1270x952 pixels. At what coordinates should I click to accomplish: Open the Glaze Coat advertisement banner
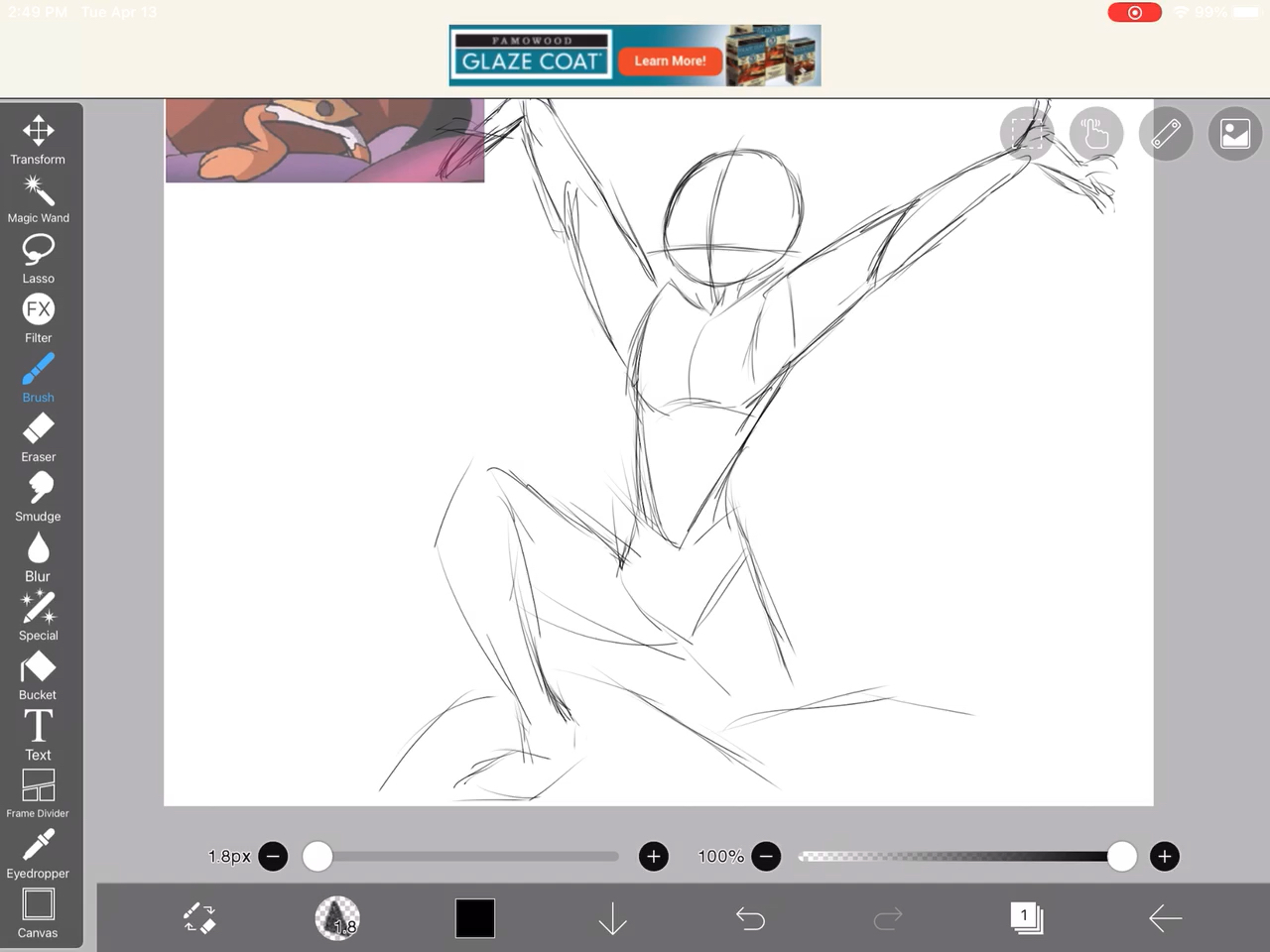pyautogui.click(x=635, y=56)
